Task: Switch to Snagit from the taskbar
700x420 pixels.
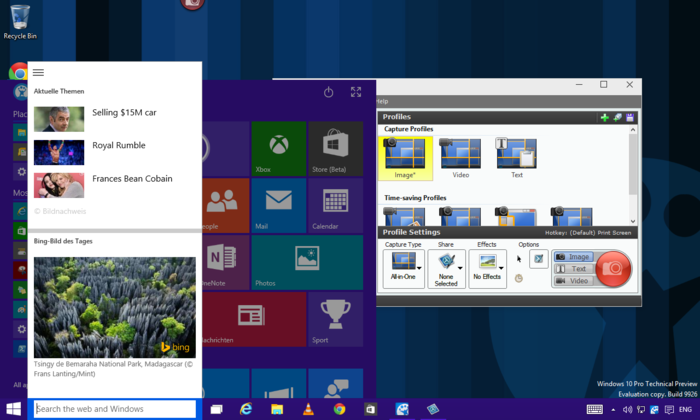Action: click(x=402, y=409)
